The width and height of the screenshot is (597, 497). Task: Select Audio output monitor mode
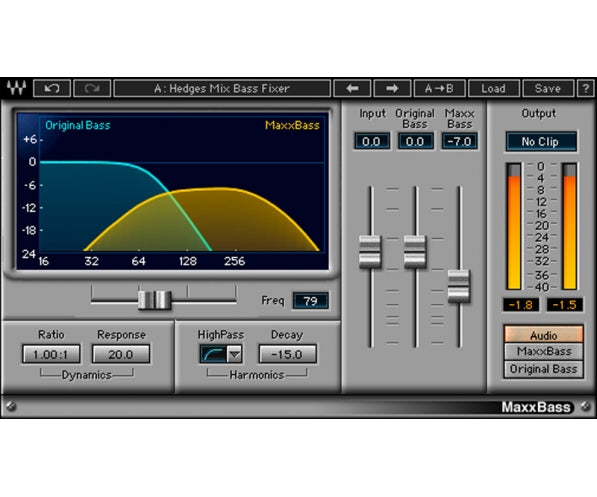tap(544, 335)
